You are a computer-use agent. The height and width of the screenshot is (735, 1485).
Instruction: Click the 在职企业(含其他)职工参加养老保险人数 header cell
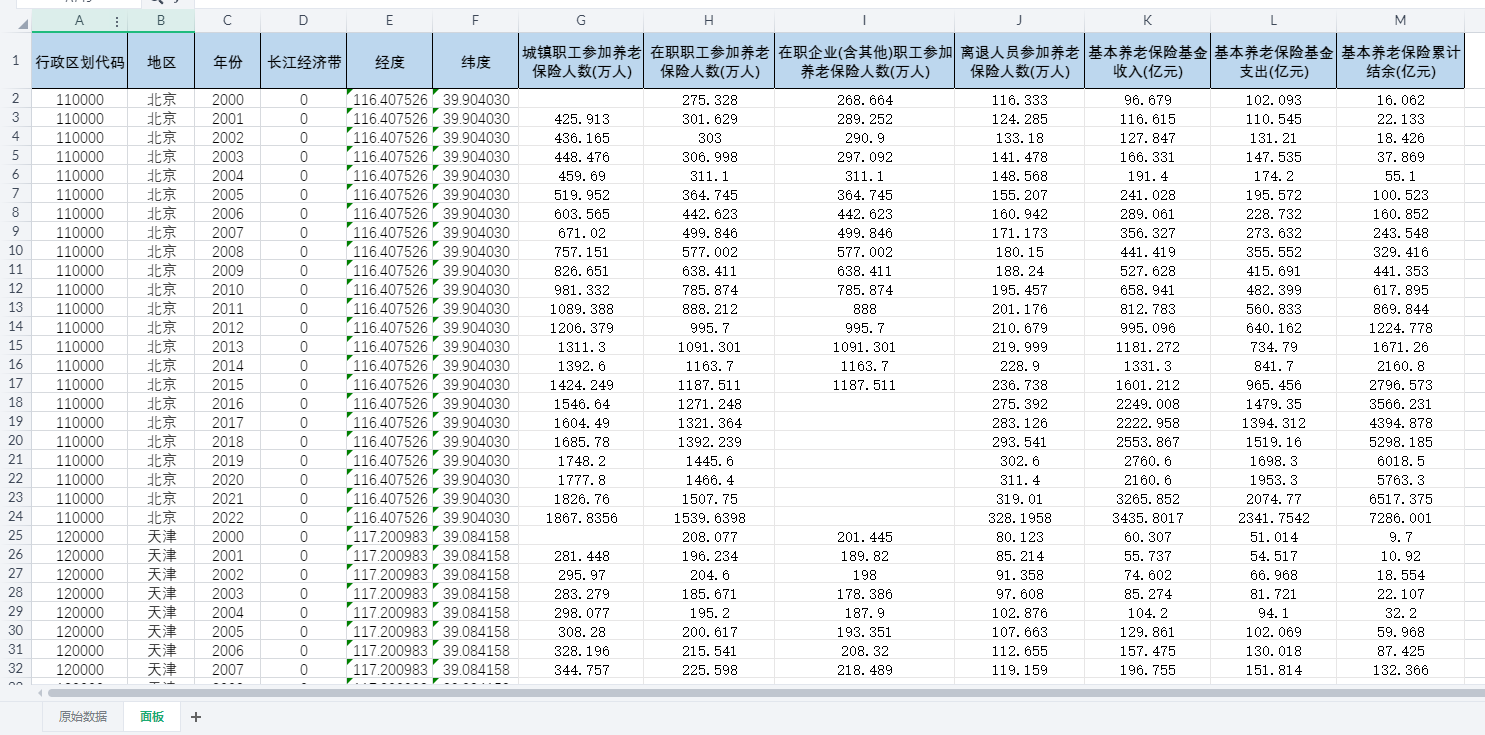(865, 61)
